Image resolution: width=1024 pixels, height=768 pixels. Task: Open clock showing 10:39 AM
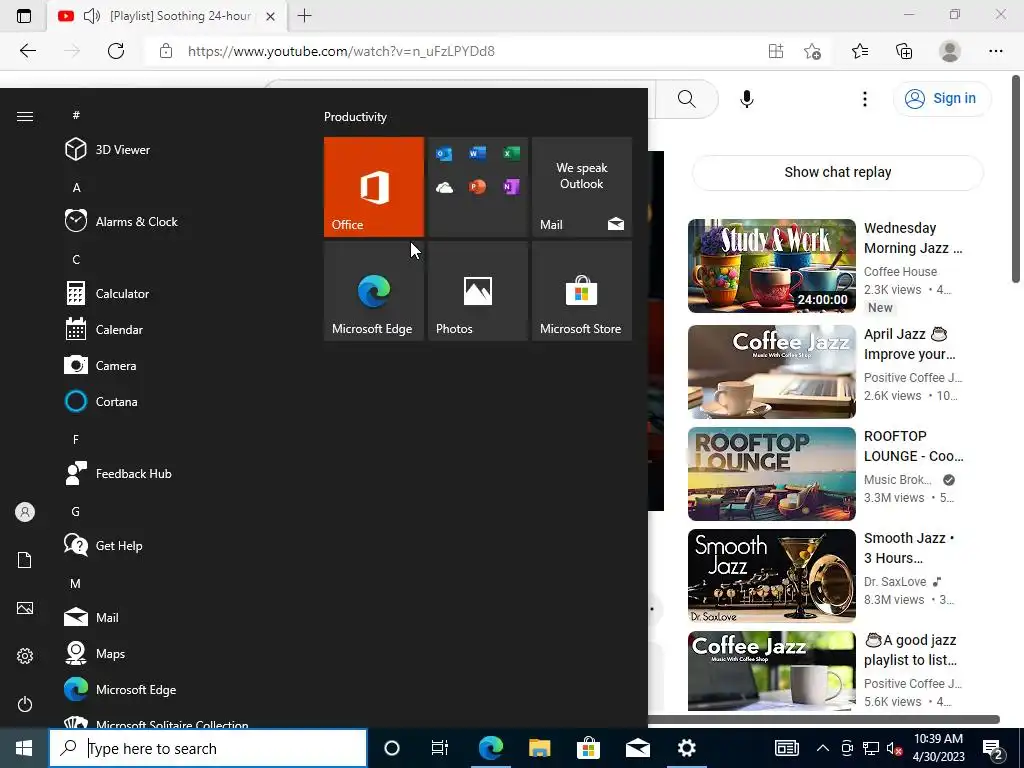[938, 748]
